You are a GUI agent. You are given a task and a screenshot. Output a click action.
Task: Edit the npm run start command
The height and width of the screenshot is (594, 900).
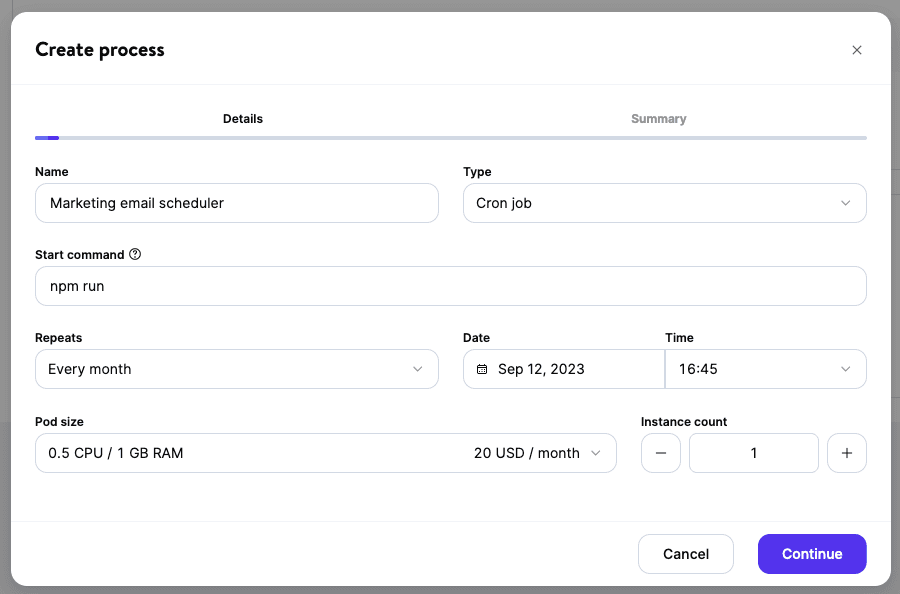(x=450, y=286)
